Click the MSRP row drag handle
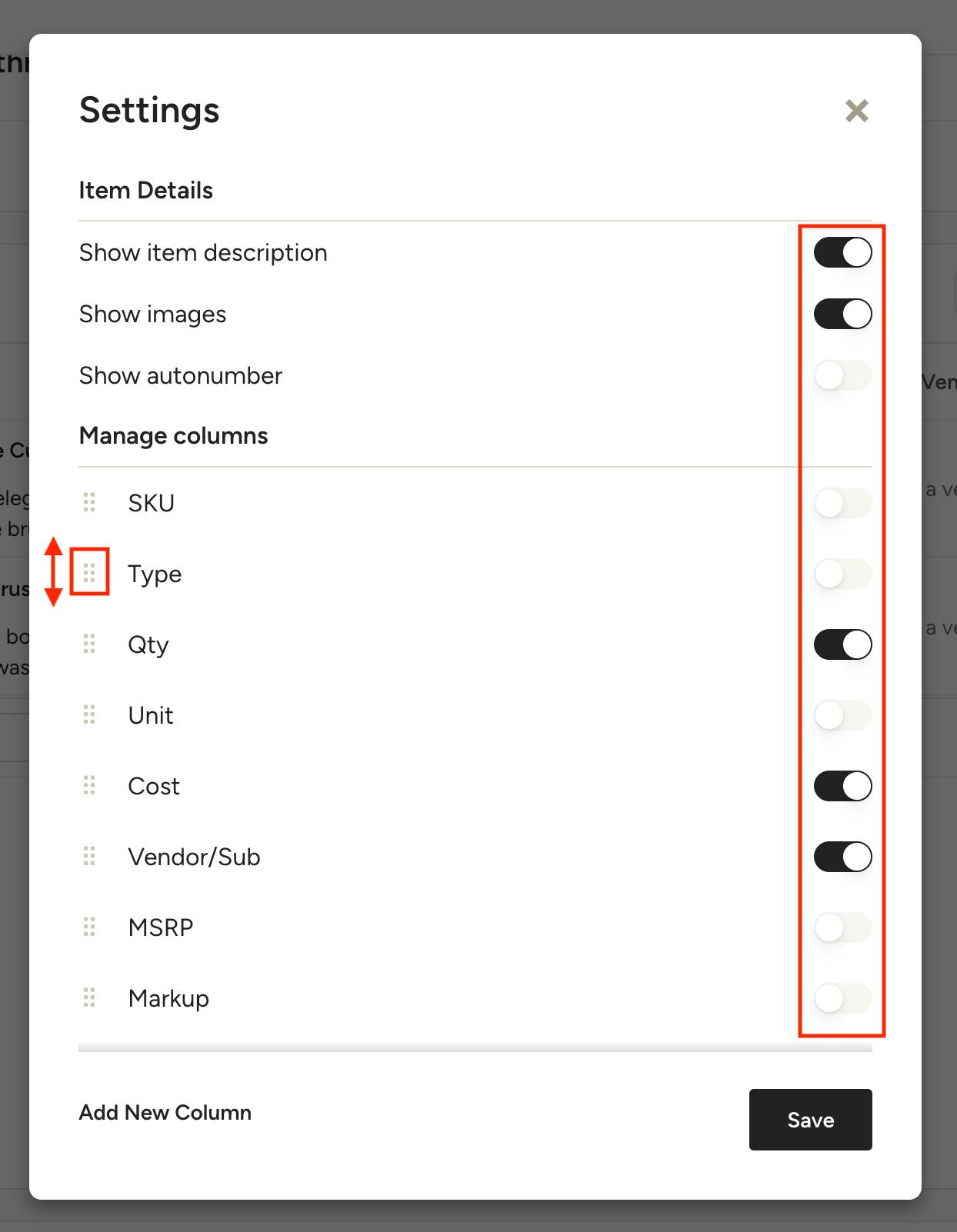Image resolution: width=957 pixels, height=1232 pixels. [89, 927]
